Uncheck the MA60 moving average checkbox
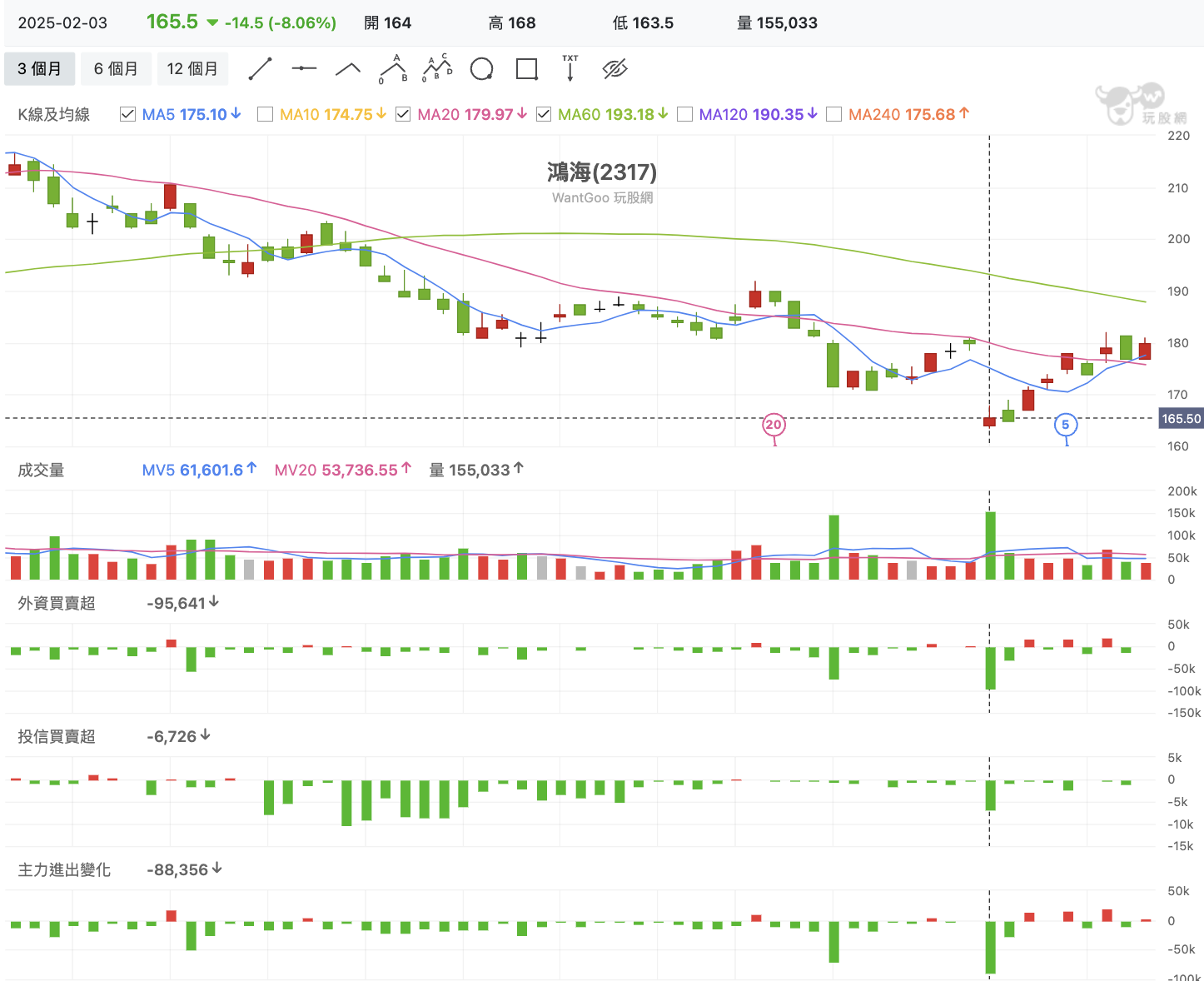The width and height of the screenshot is (1204, 981). point(544,115)
